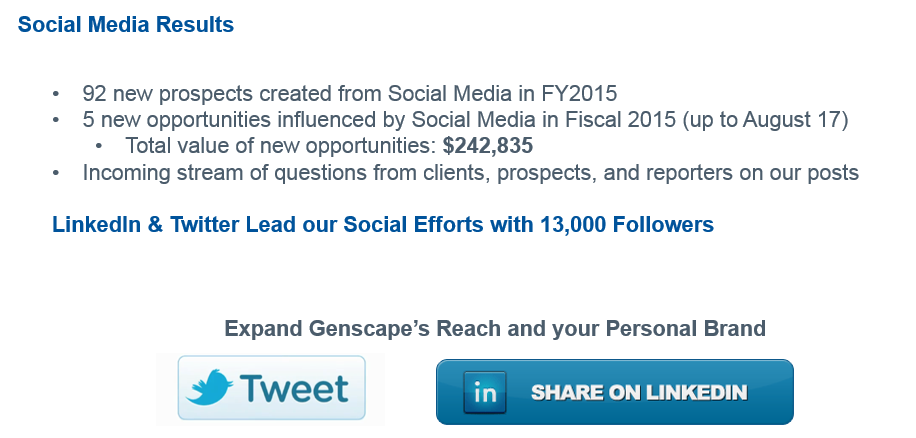Click the 5 new opportunities bullet line

click(x=465, y=120)
